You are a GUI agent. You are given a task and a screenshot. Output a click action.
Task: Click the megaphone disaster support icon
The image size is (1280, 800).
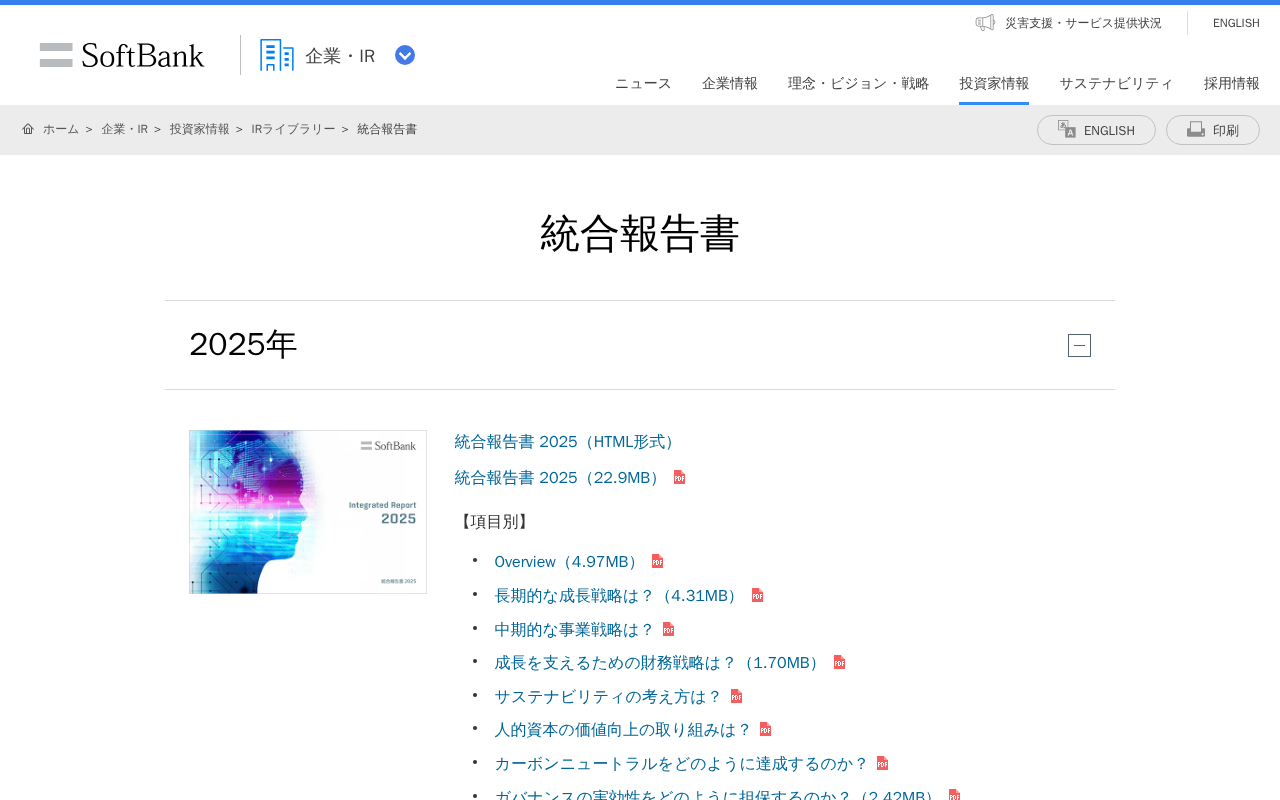pyautogui.click(x=985, y=22)
